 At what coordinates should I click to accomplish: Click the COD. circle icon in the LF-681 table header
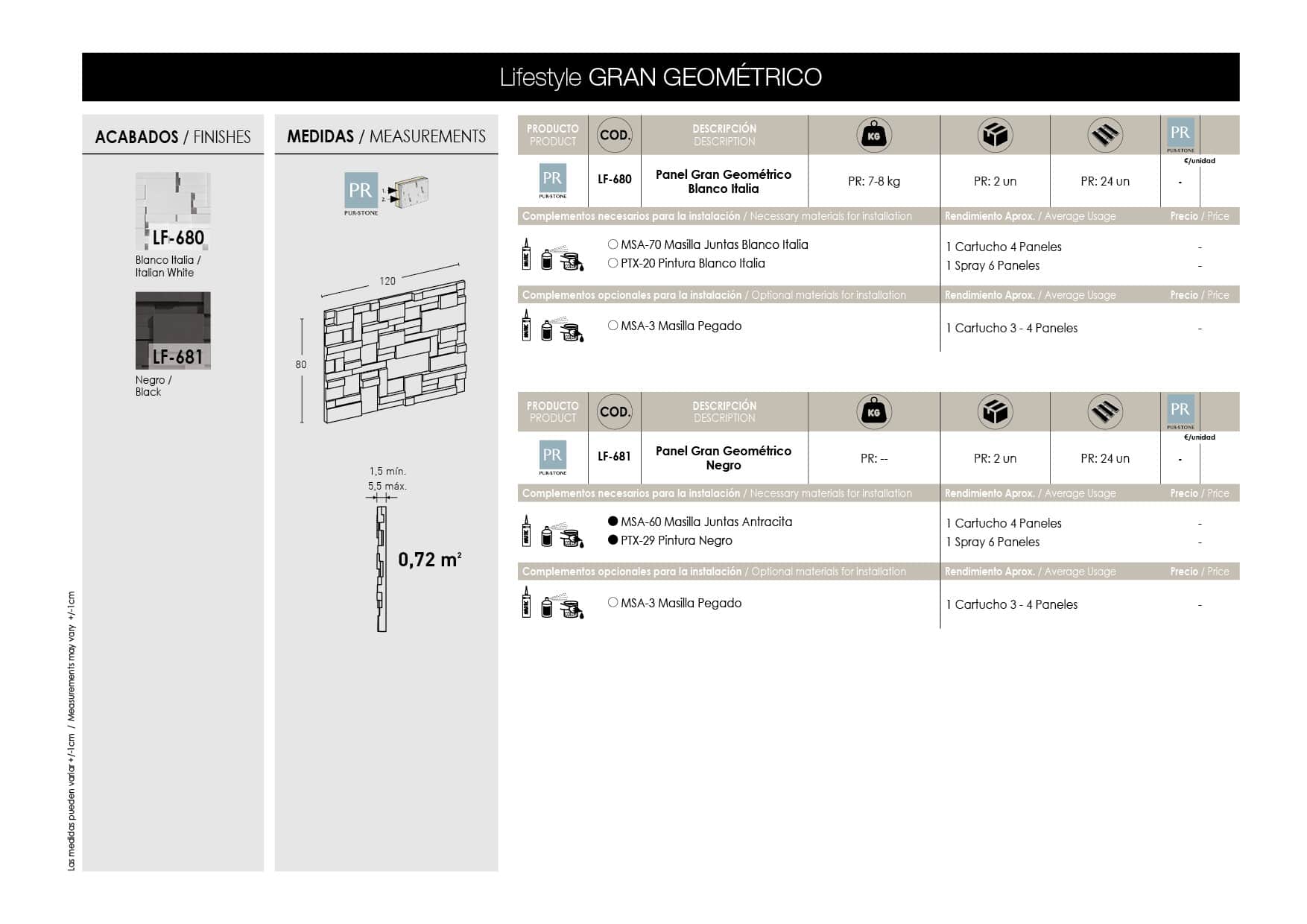615,411
